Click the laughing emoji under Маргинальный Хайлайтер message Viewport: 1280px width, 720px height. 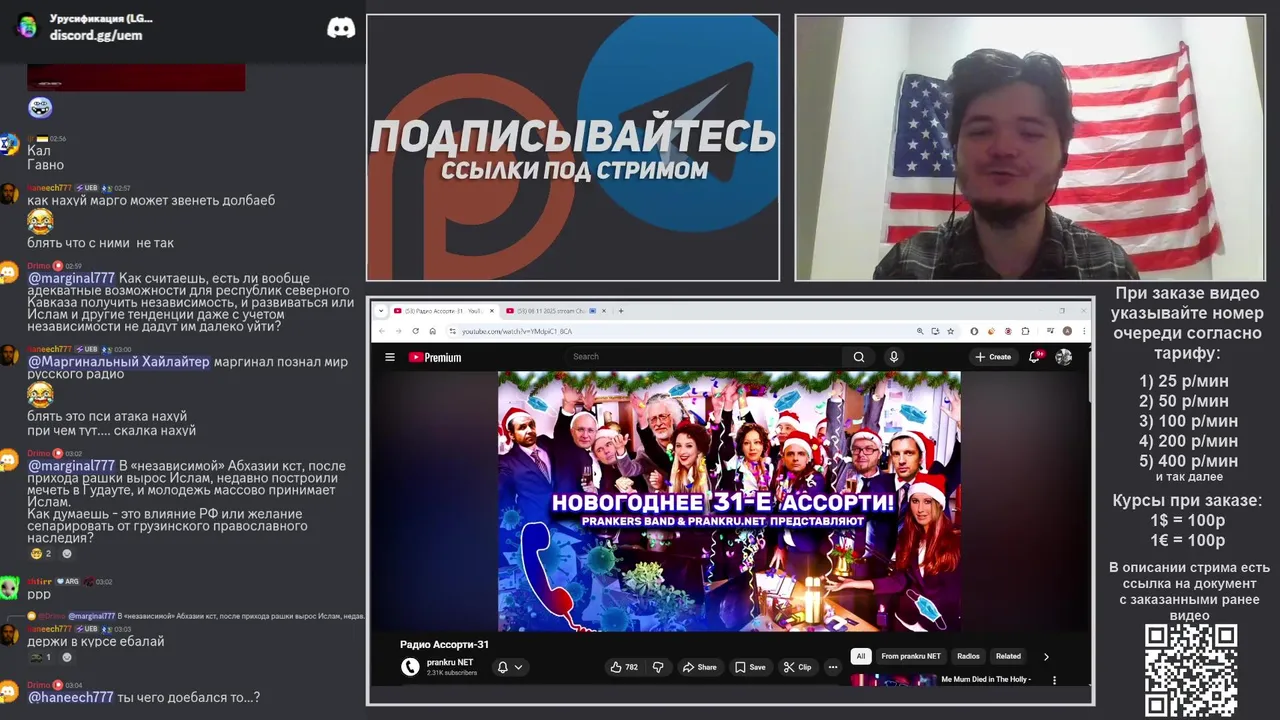tap(40, 393)
